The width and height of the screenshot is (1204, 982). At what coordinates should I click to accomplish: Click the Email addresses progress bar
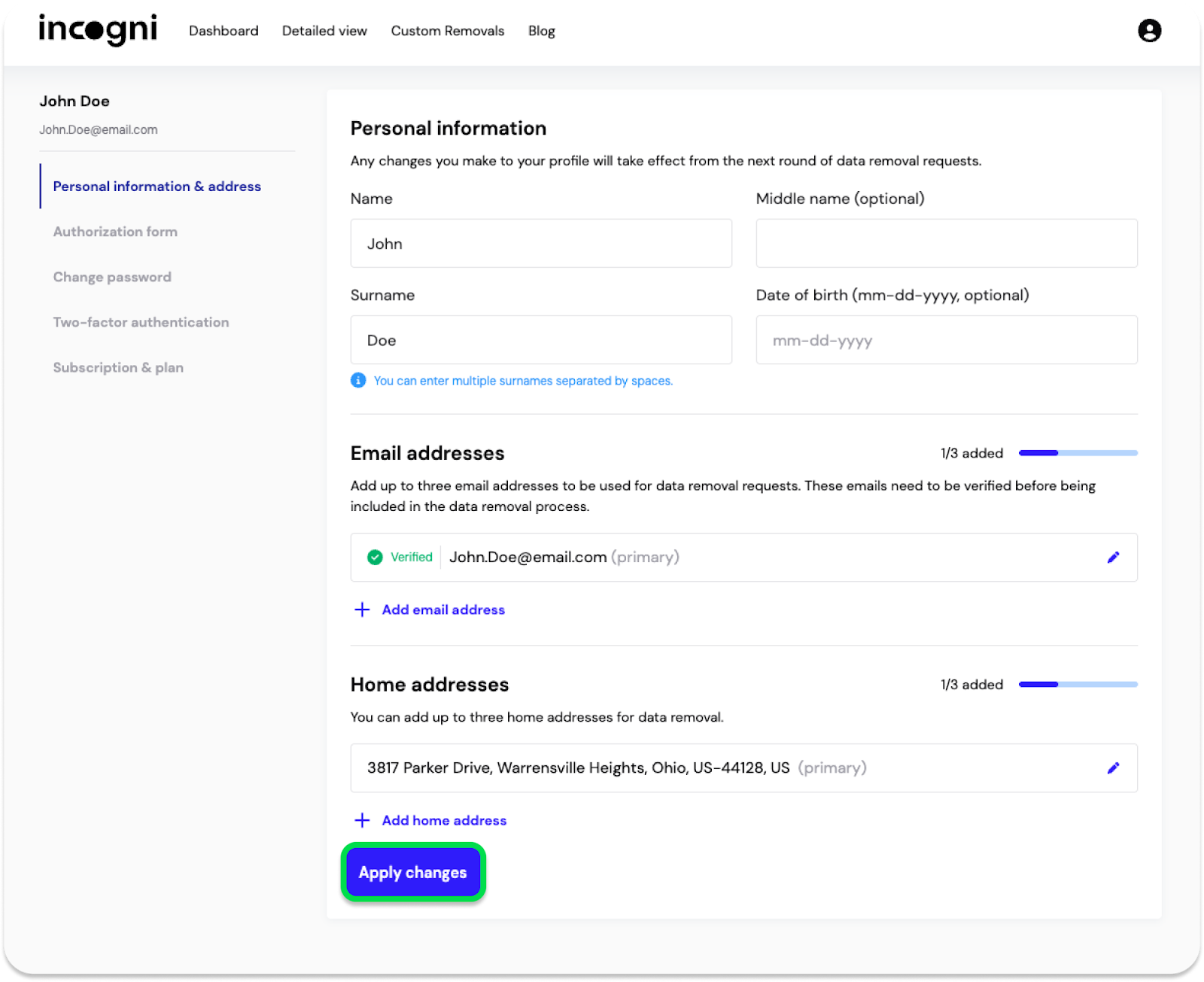(x=1078, y=453)
